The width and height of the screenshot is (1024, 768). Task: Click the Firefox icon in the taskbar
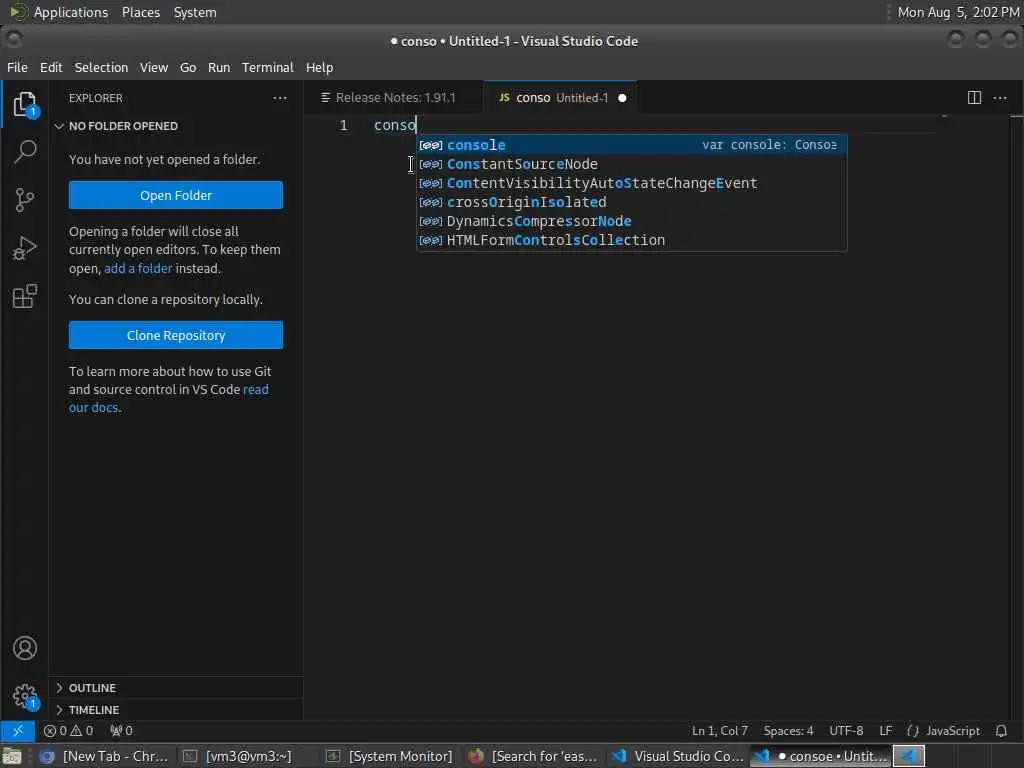[476, 756]
